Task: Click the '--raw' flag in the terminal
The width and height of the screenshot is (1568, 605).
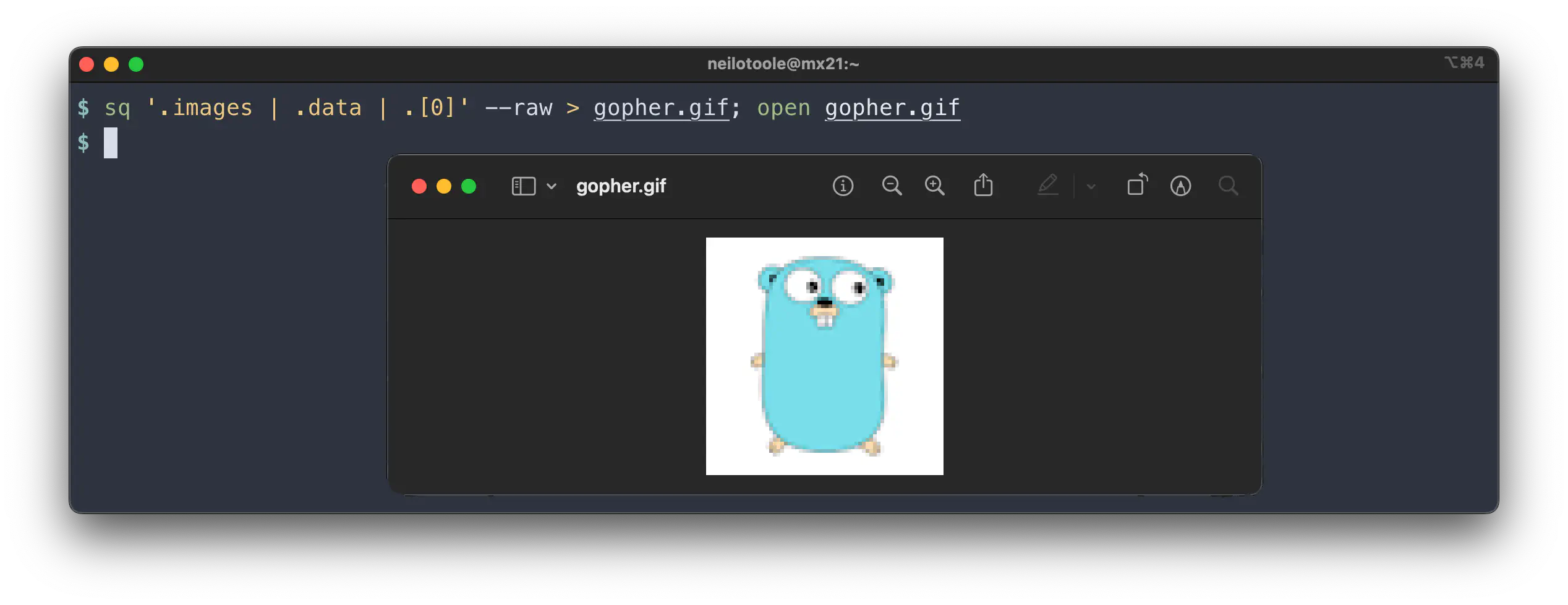Action: coord(518,108)
